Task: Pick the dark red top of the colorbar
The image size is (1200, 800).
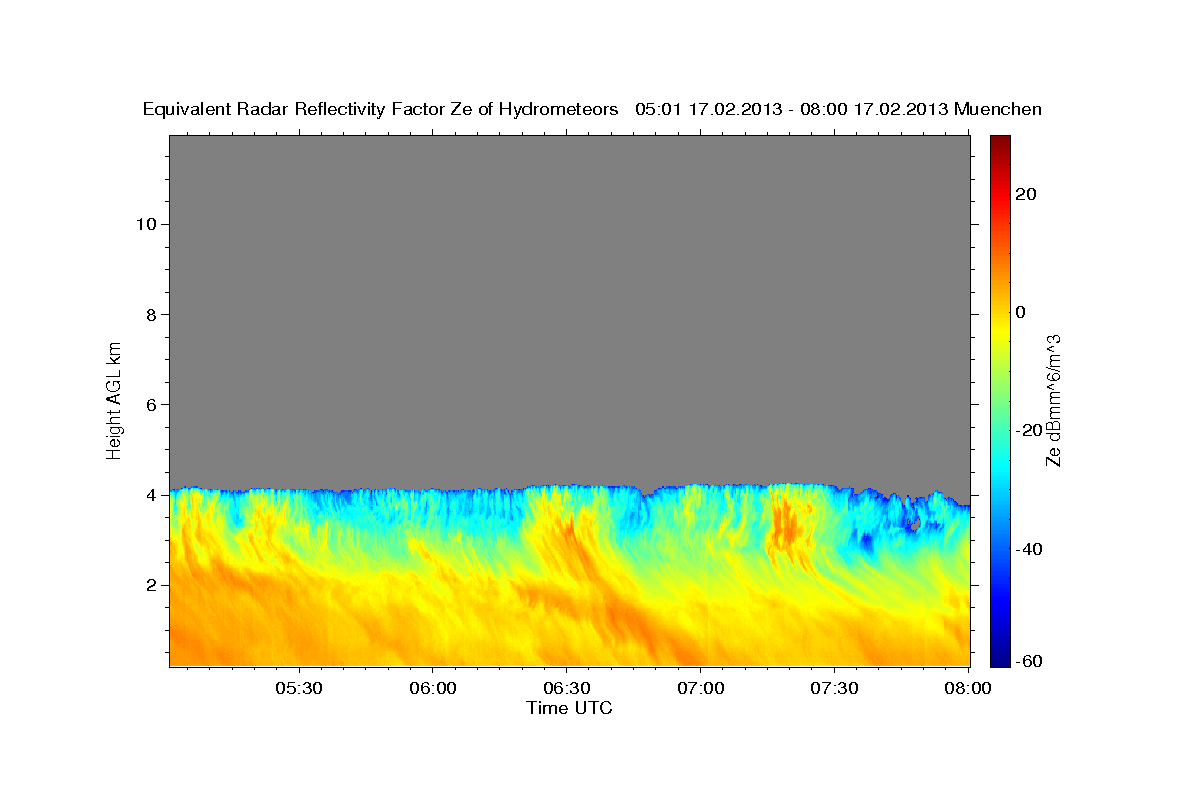Action: coord(1000,142)
